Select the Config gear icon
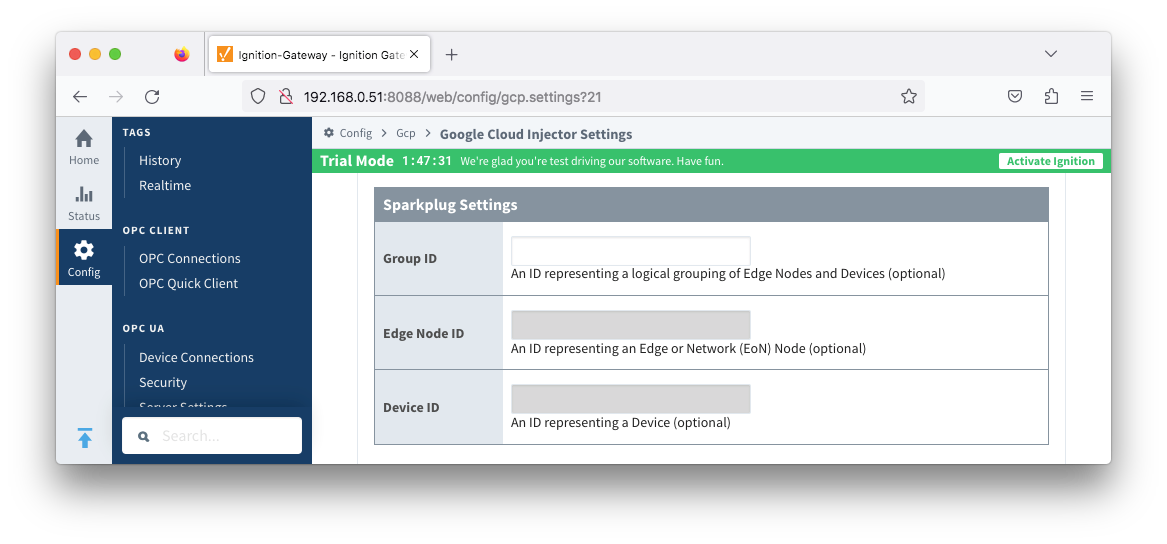 click(x=84, y=257)
